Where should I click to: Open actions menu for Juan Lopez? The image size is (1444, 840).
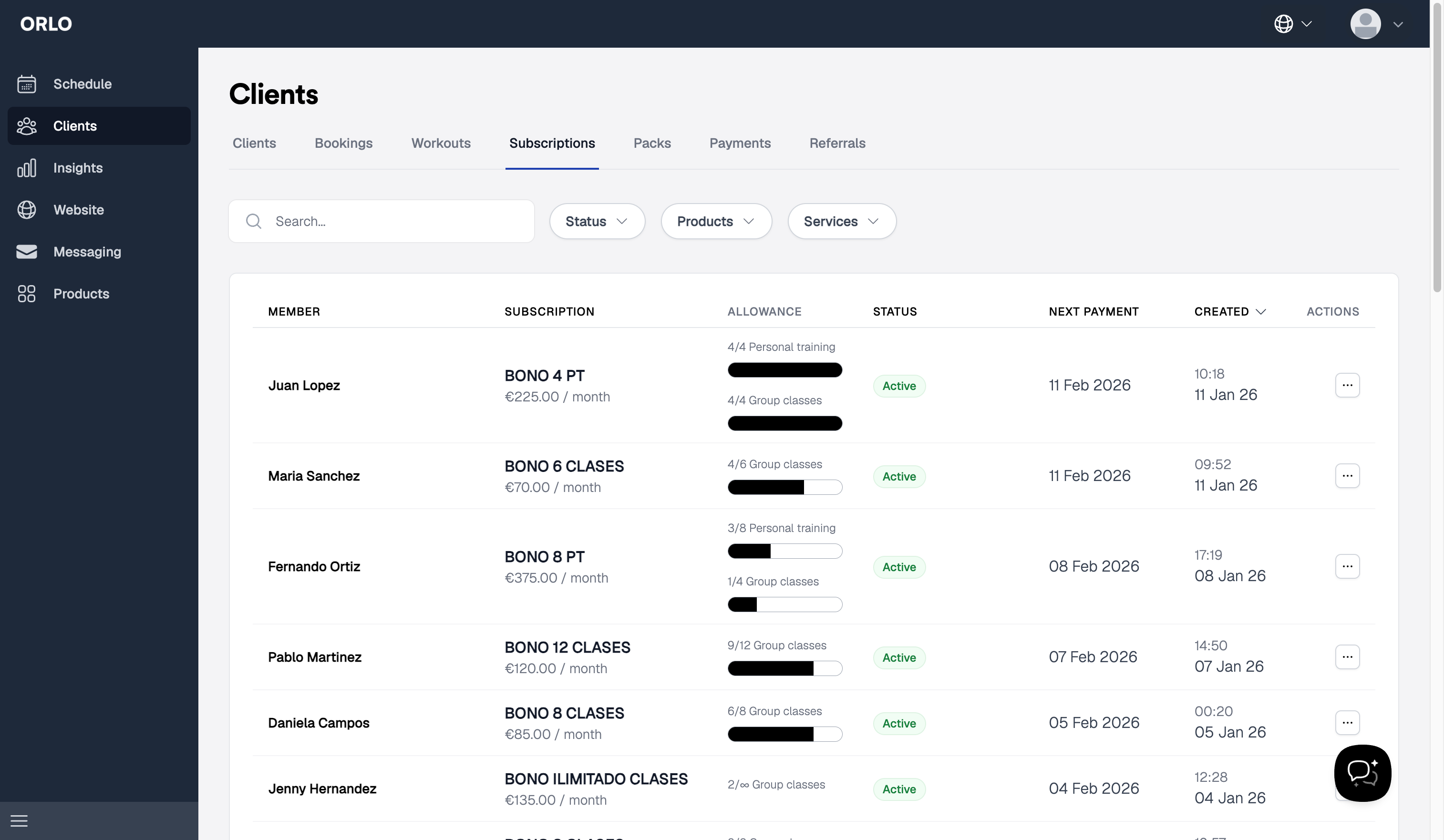pos(1347,385)
